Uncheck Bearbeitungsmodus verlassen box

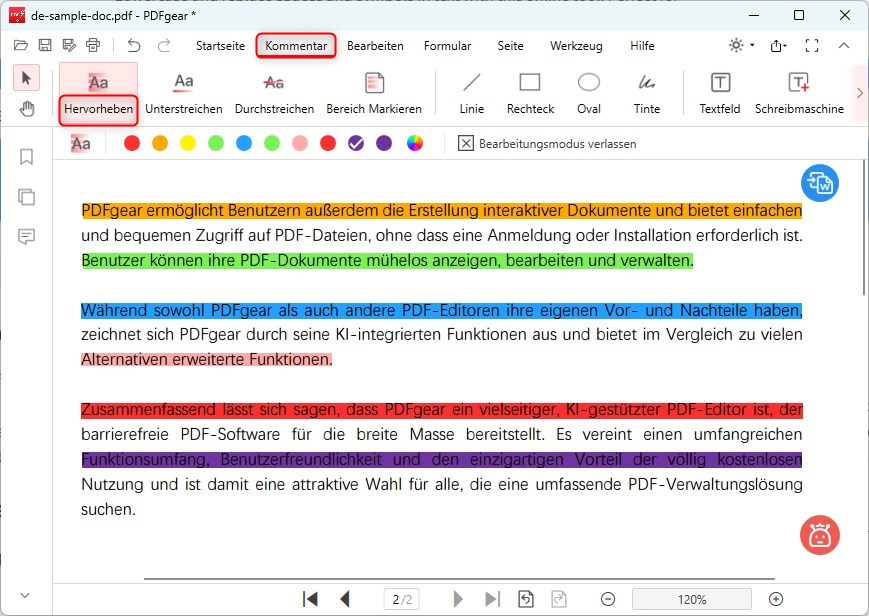(466, 143)
